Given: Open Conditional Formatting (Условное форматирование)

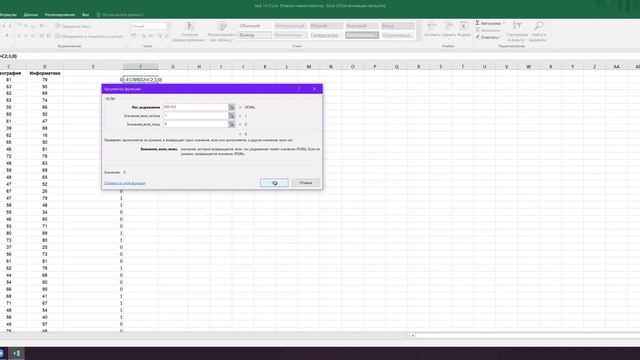Looking at the screenshot, I should (189, 32).
